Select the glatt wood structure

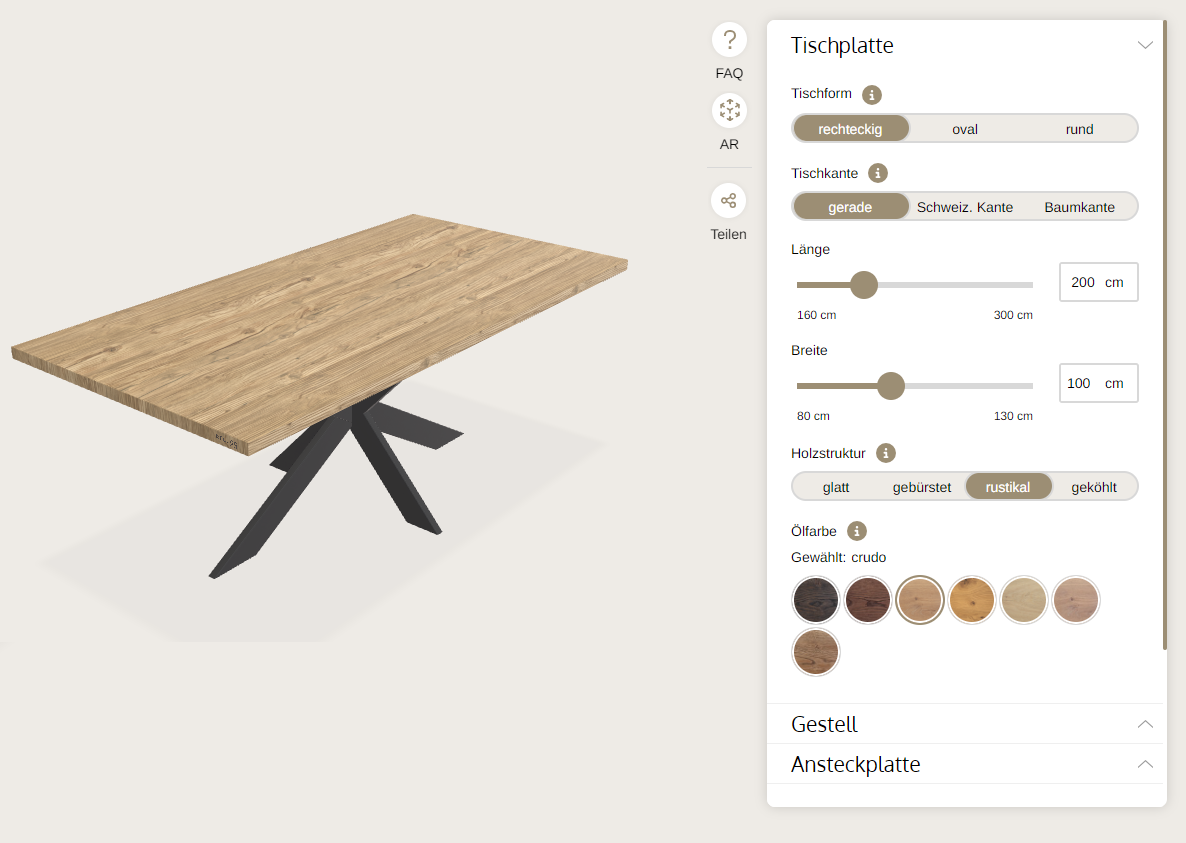coord(836,487)
